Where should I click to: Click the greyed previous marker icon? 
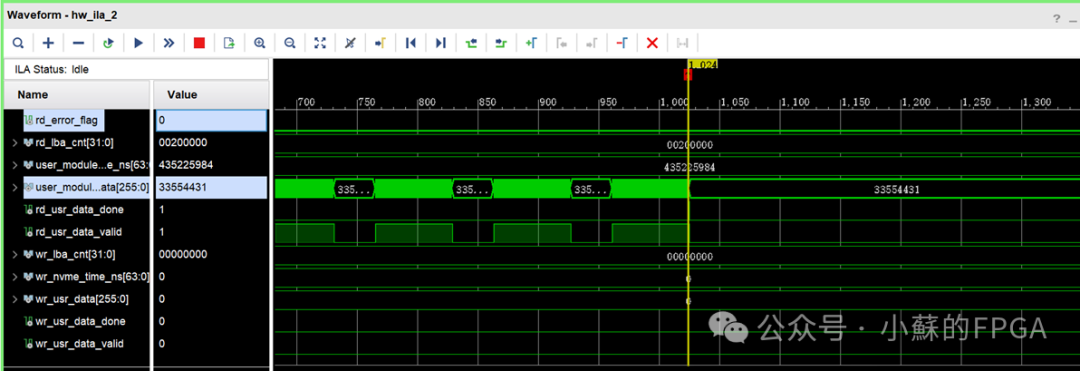561,43
